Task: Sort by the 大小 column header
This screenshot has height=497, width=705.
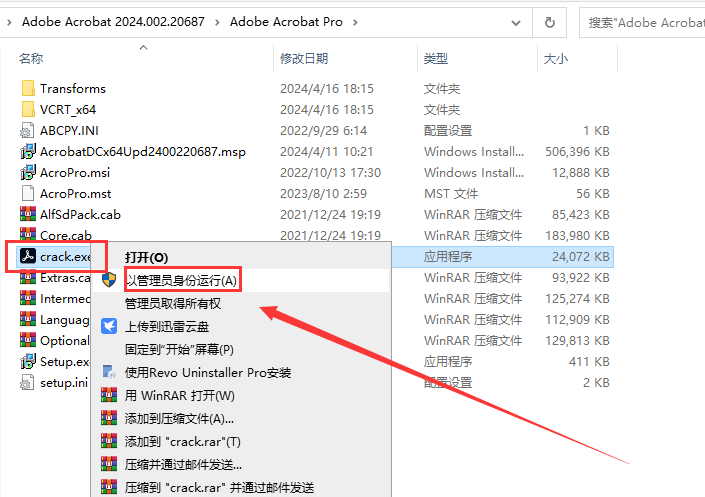Action: pos(556,58)
